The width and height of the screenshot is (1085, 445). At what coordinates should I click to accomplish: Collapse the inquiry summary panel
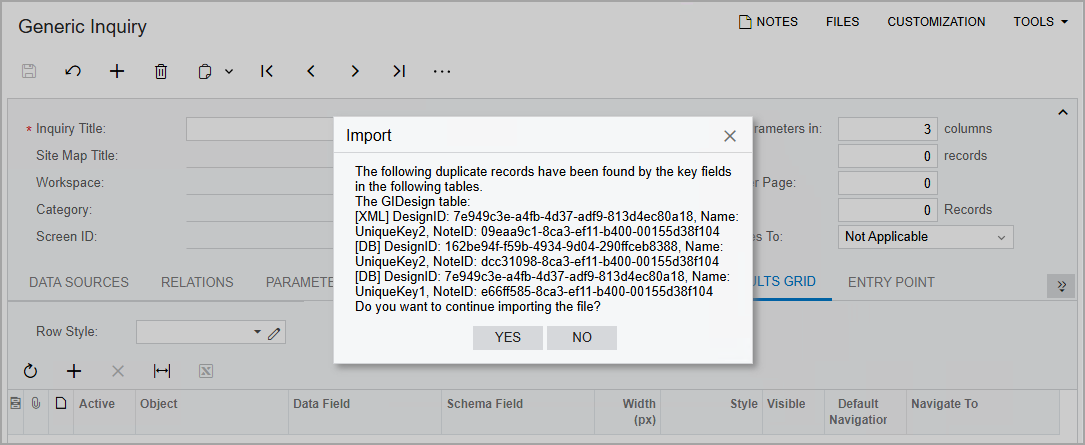[1063, 113]
